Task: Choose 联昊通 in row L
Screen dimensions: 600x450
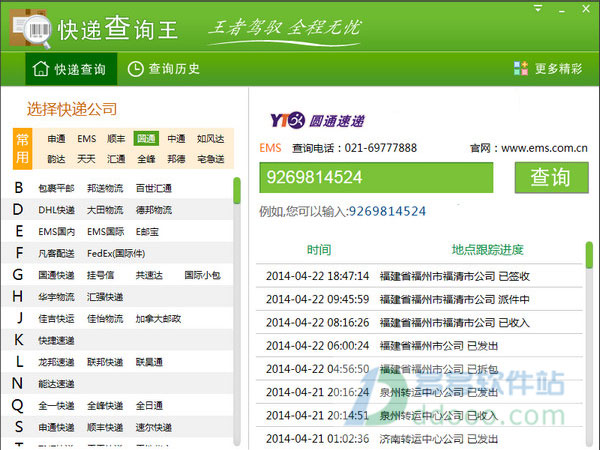Action: (x=149, y=362)
